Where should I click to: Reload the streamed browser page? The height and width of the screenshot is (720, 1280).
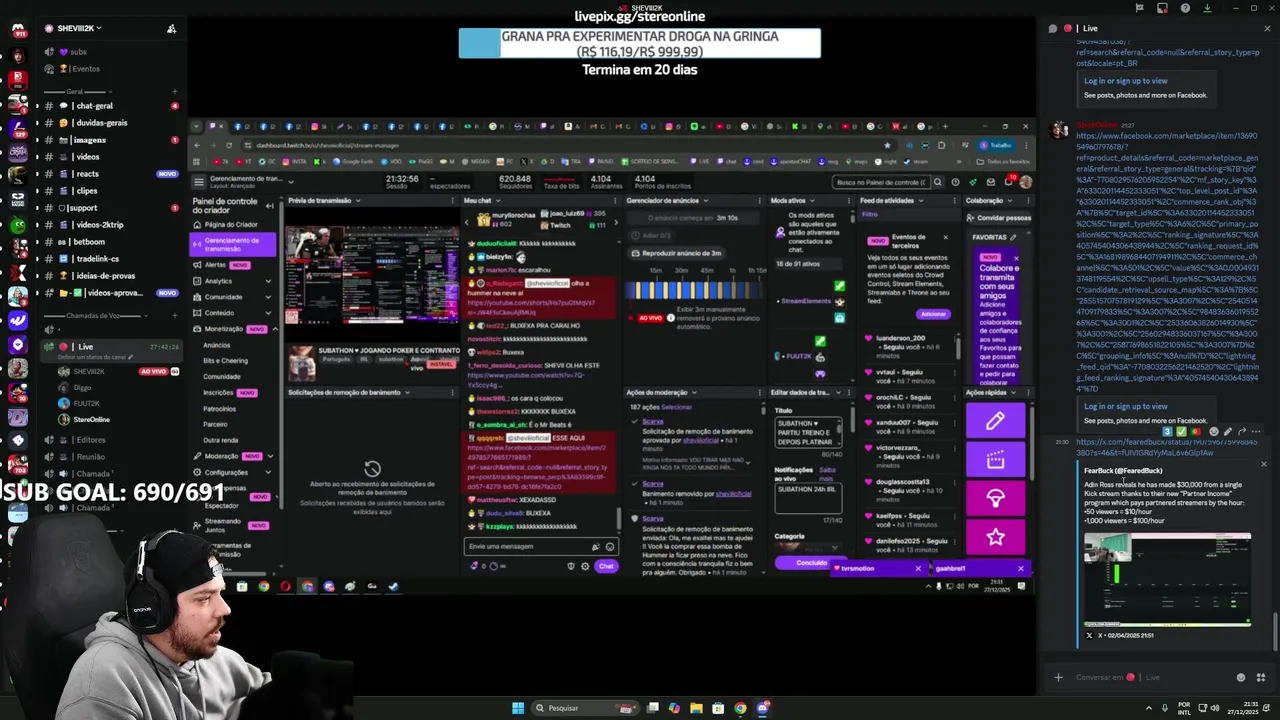(227, 145)
